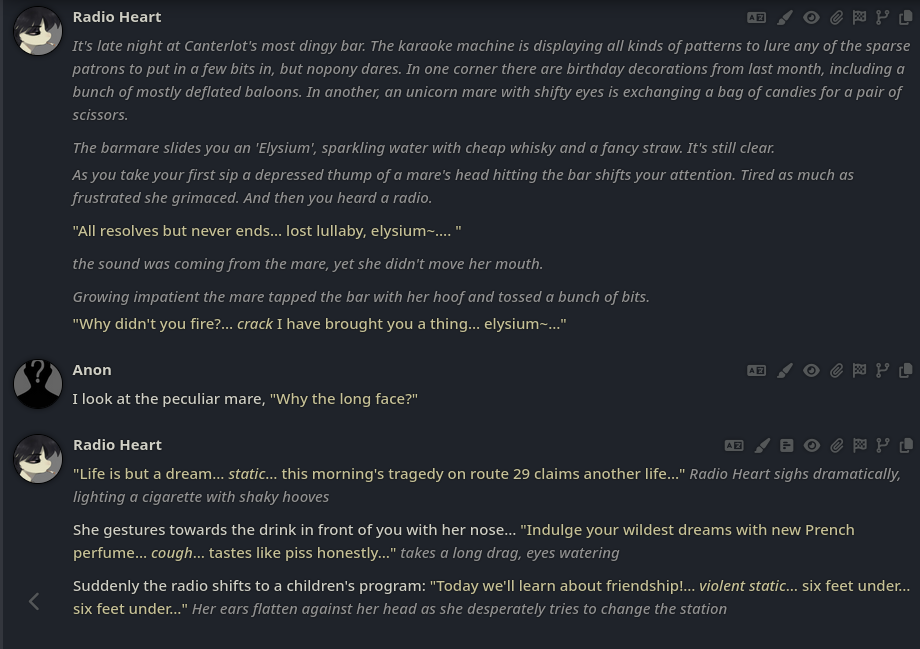This screenshot has width=920, height=649.
Task: Translate the first Radio Heart message
Action: click(x=756, y=17)
